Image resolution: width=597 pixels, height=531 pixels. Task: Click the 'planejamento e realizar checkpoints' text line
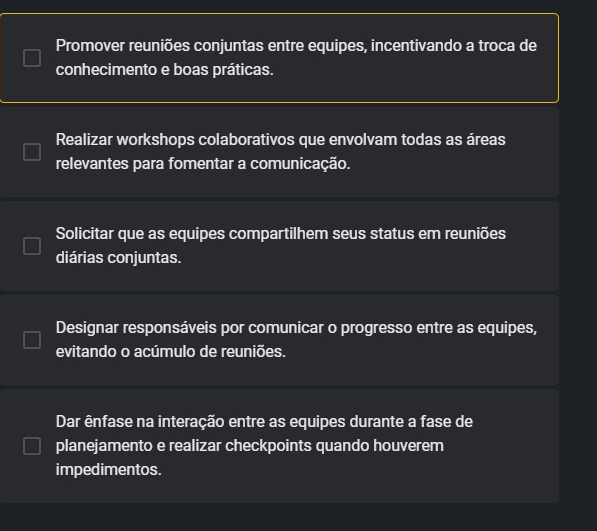tap(250, 446)
